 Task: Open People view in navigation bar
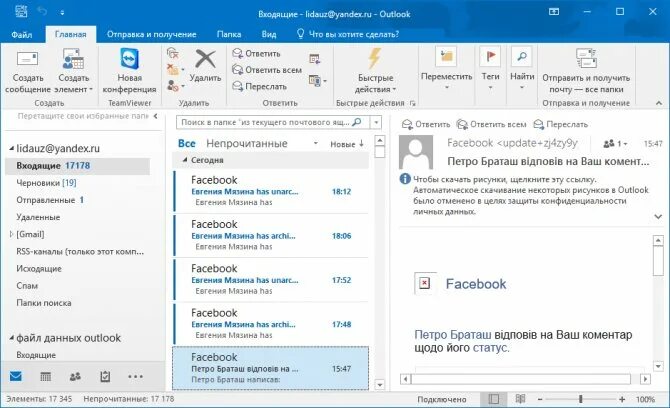point(75,376)
